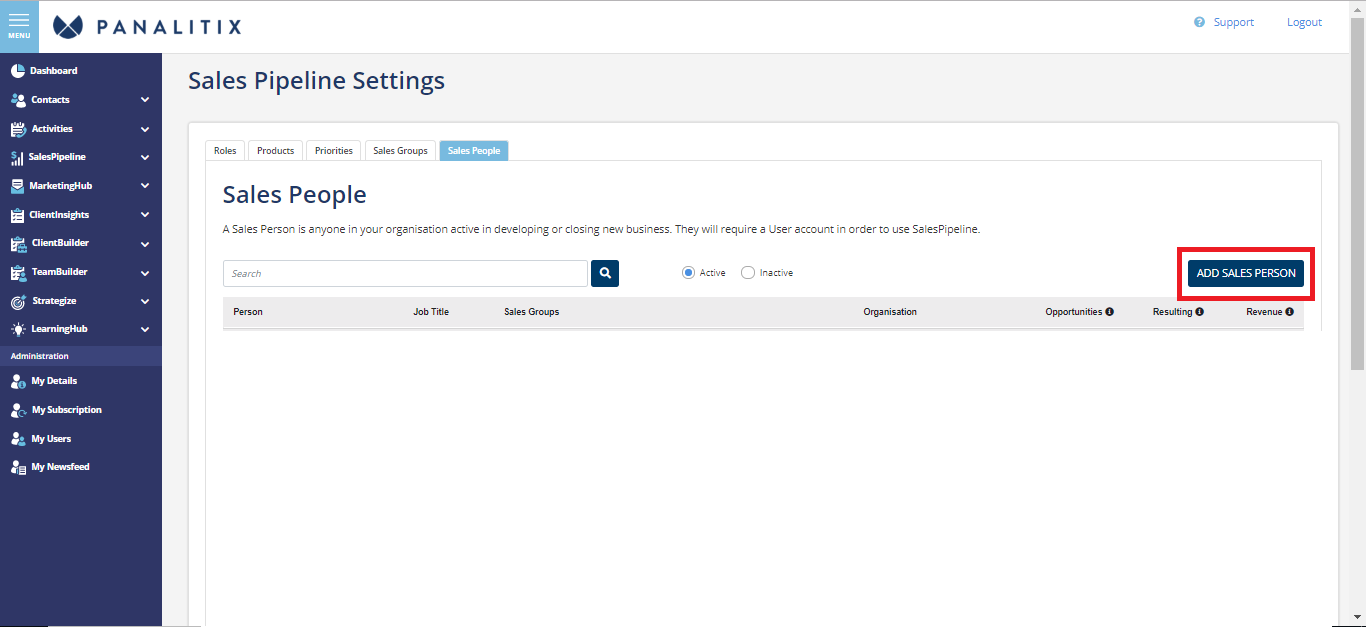Click the SalesPipeline chart icon
This screenshot has width=1366, height=627.
point(17,158)
